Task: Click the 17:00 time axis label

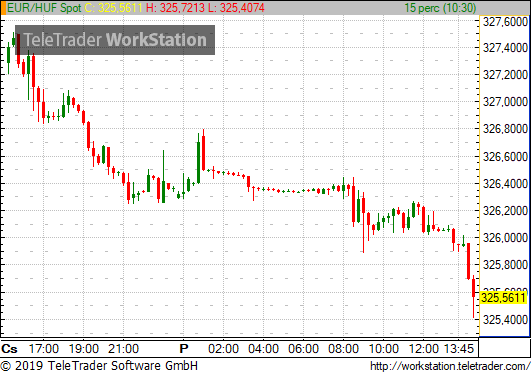Action: [43, 349]
